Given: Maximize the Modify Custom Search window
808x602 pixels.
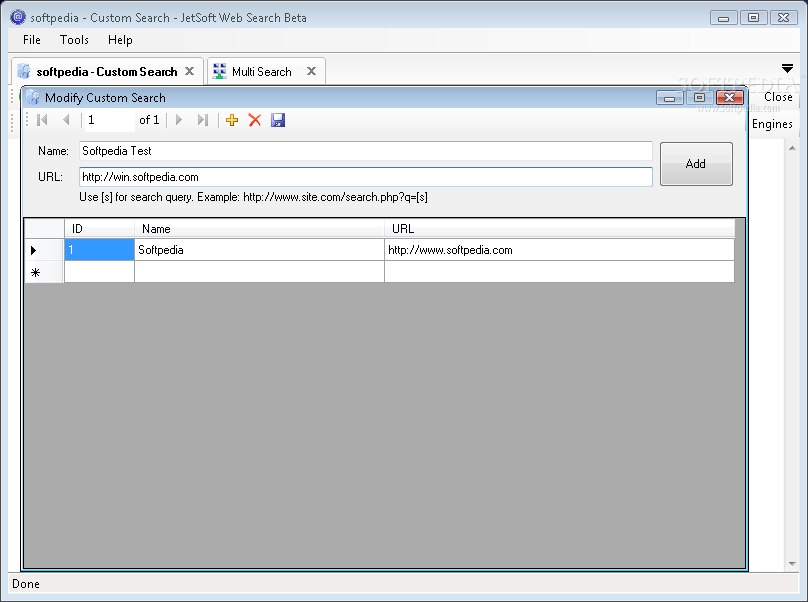Looking at the screenshot, I should pyautogui.click(x=699, y=97).
